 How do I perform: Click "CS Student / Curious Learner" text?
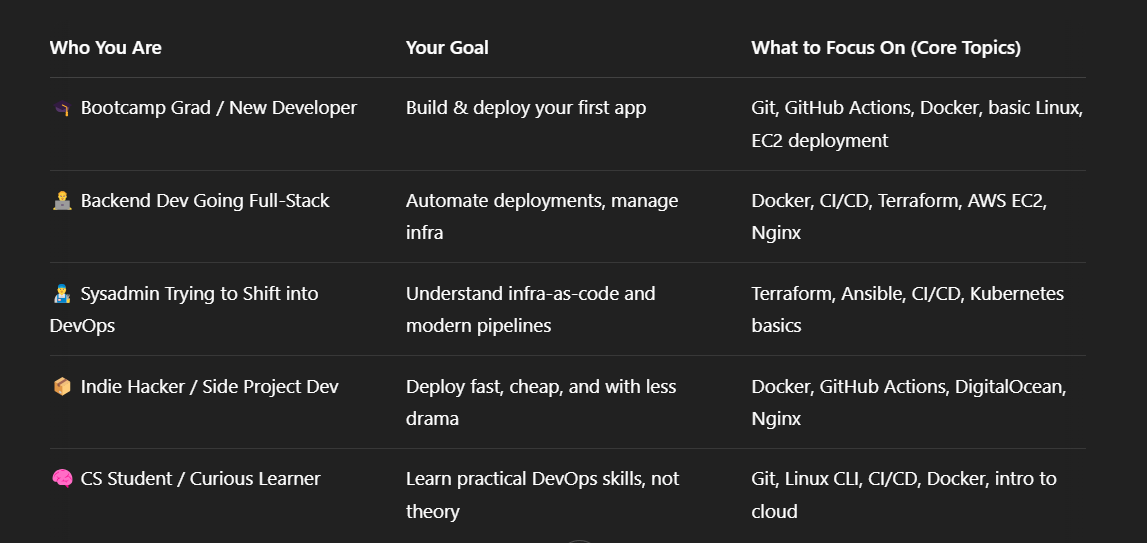[200, 479]
